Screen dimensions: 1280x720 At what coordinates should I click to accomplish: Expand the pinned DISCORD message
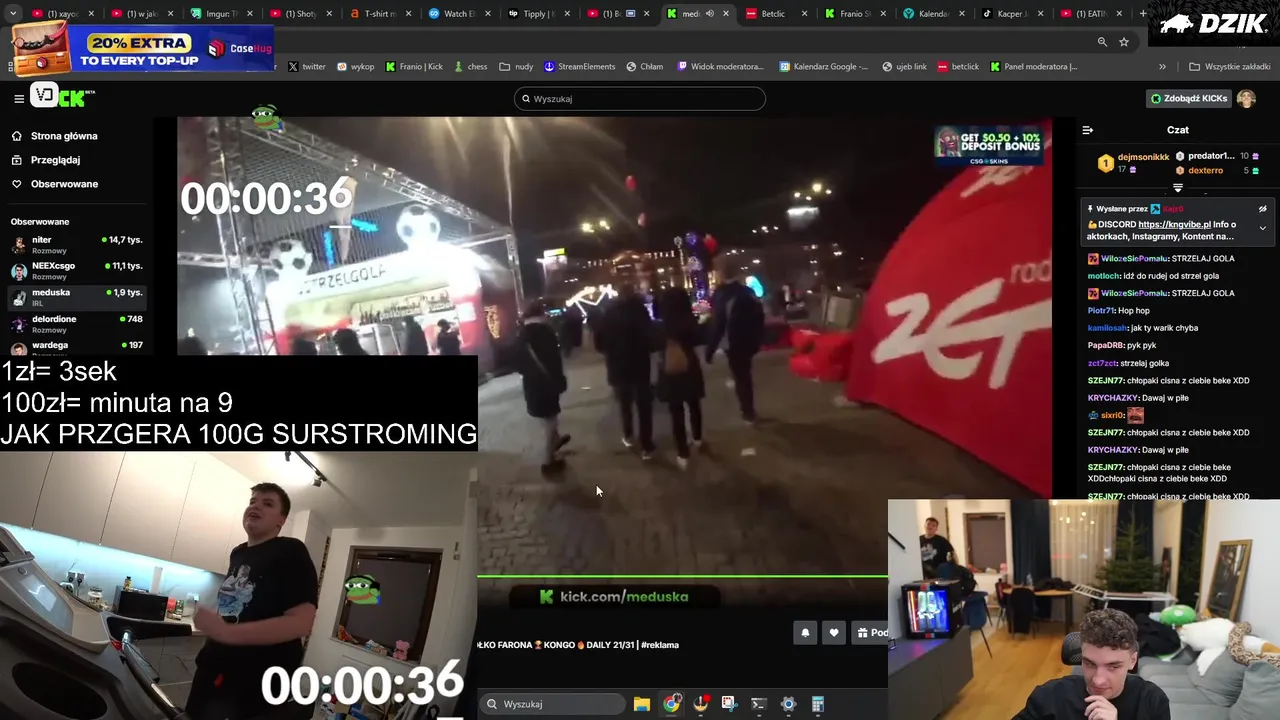1262,228
